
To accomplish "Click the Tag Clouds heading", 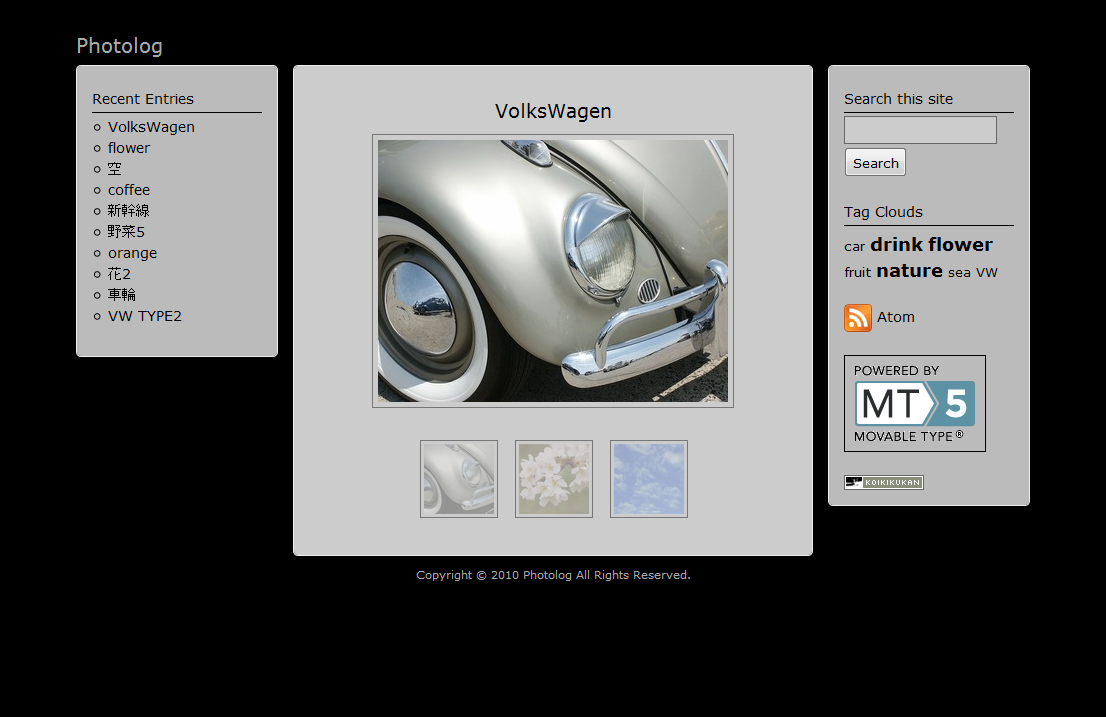I will click(x=883, y=212).
